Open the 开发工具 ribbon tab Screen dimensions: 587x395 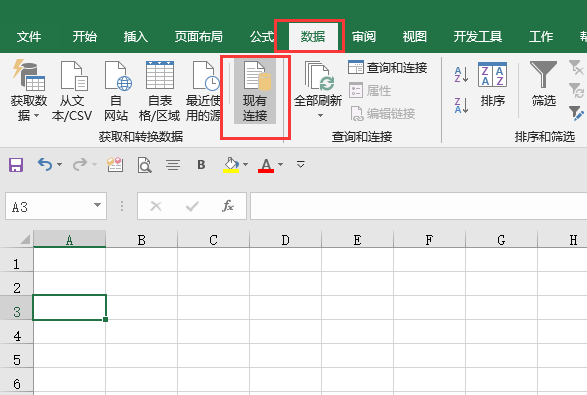point(478,37)
